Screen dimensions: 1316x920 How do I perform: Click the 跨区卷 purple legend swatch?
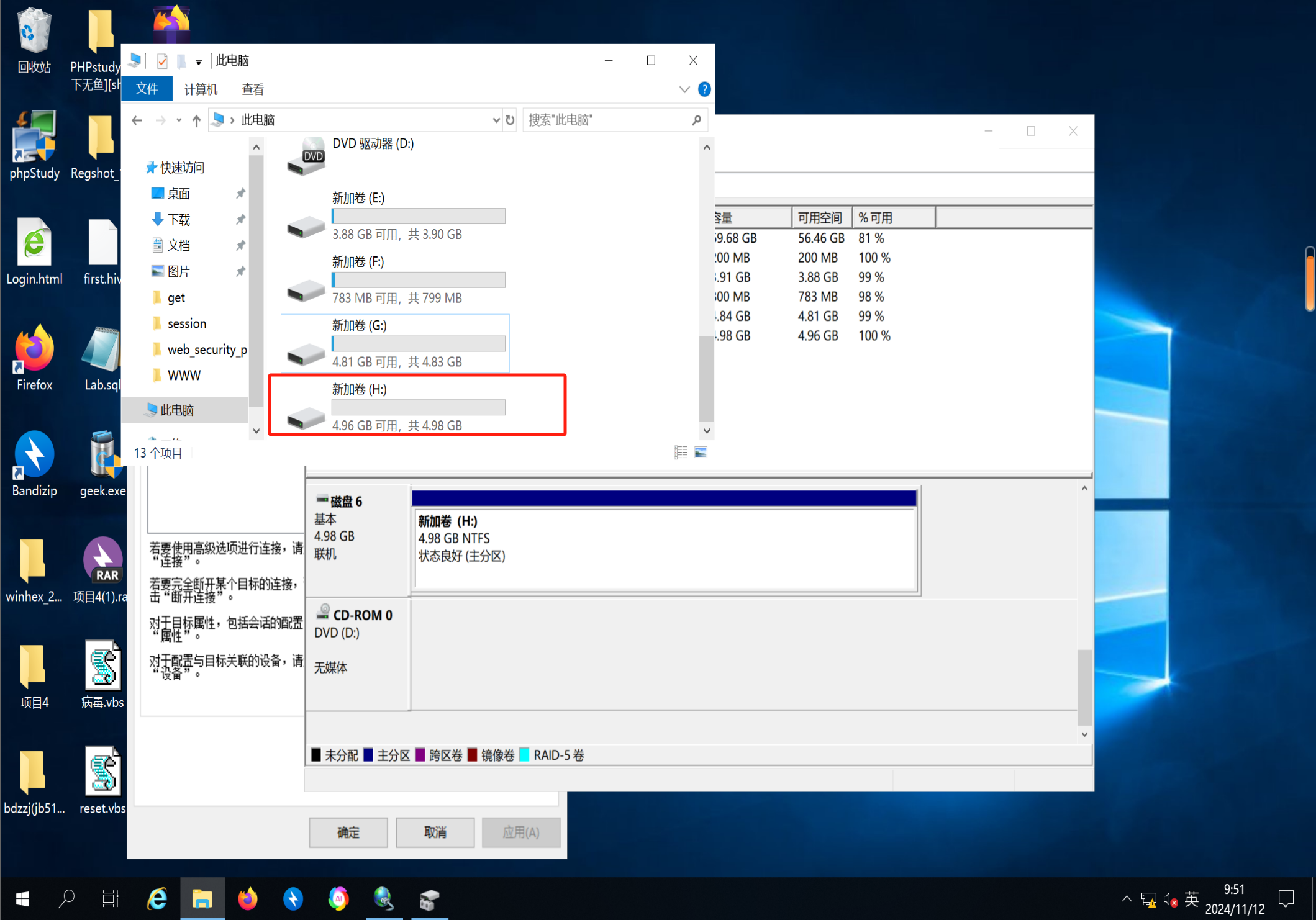420,755
